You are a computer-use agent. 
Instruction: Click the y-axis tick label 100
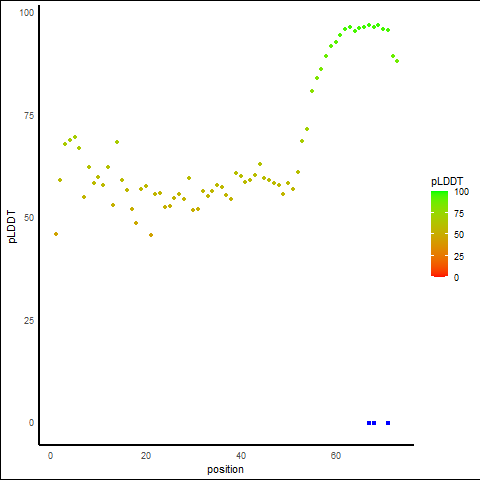click(27, 13)
